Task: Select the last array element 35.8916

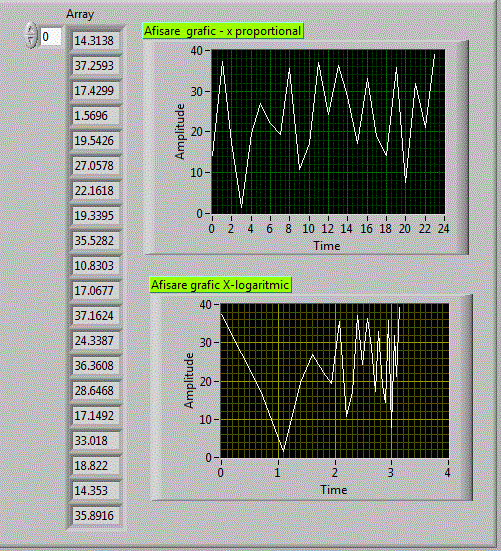Action: coord(94,516)
